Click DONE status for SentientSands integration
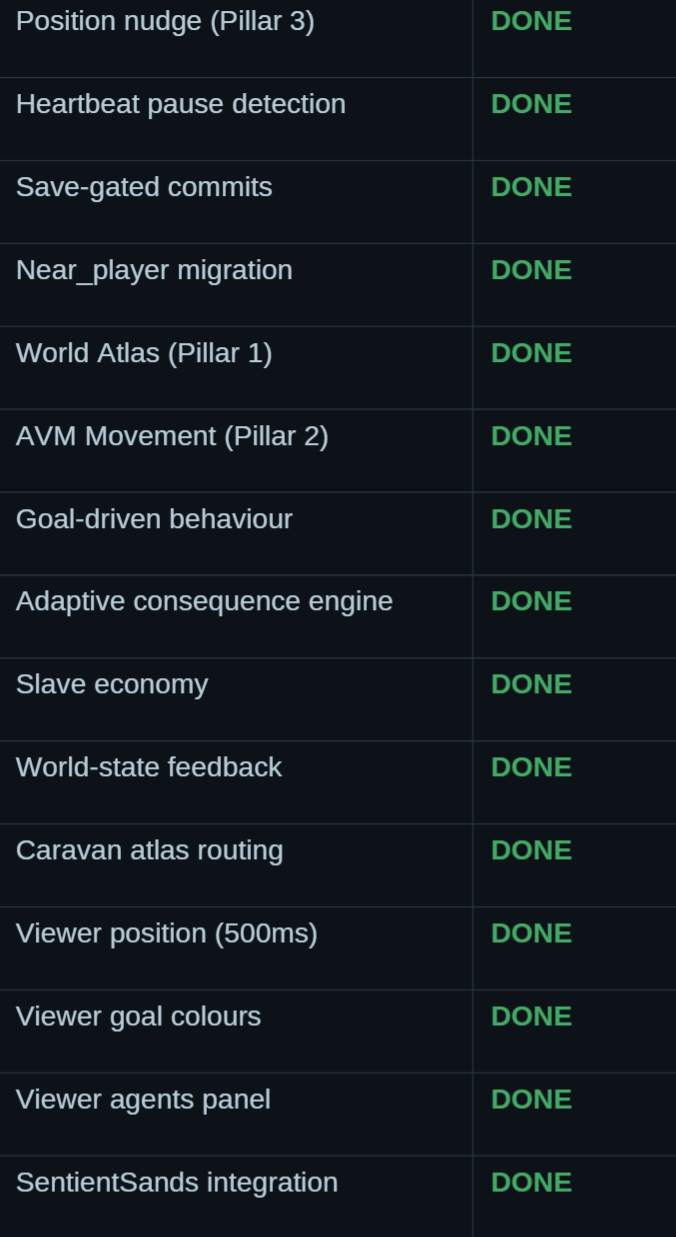 531,1182
